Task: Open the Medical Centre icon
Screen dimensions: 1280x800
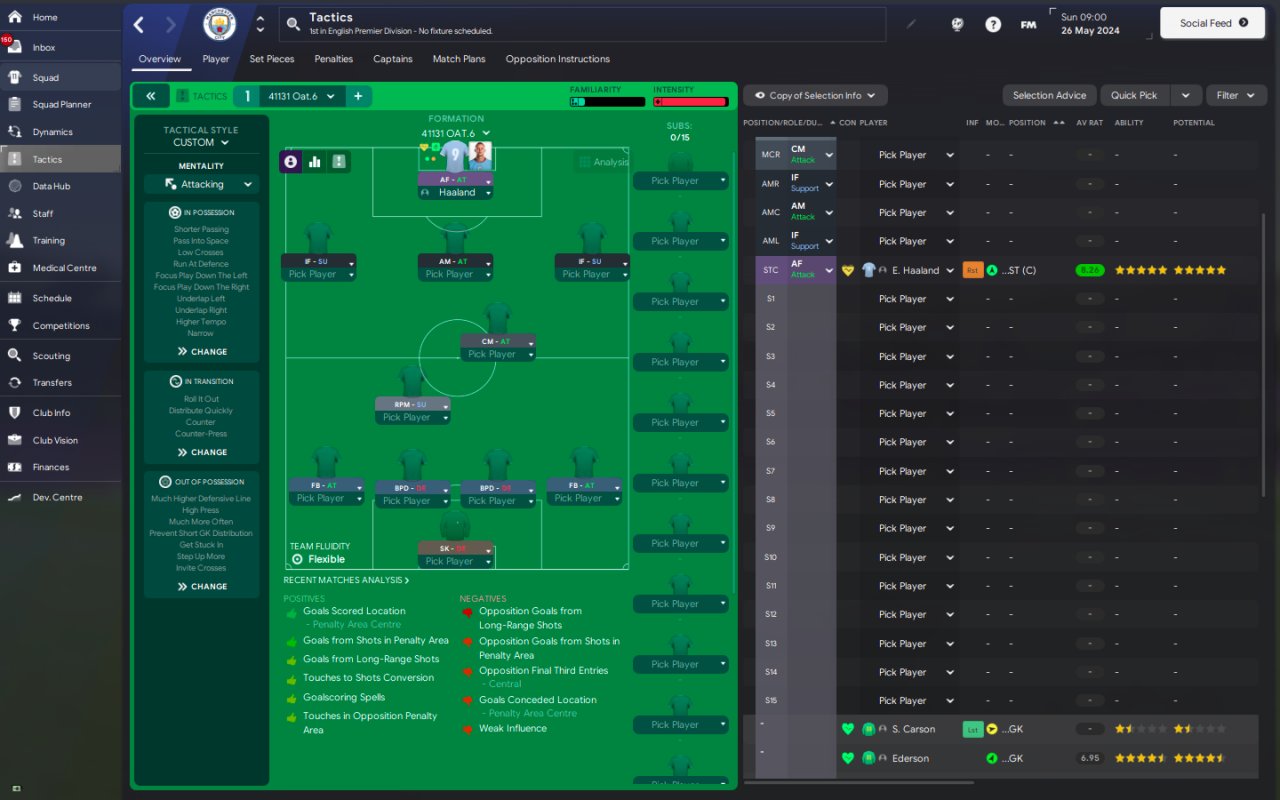Action: pos(14,268)
